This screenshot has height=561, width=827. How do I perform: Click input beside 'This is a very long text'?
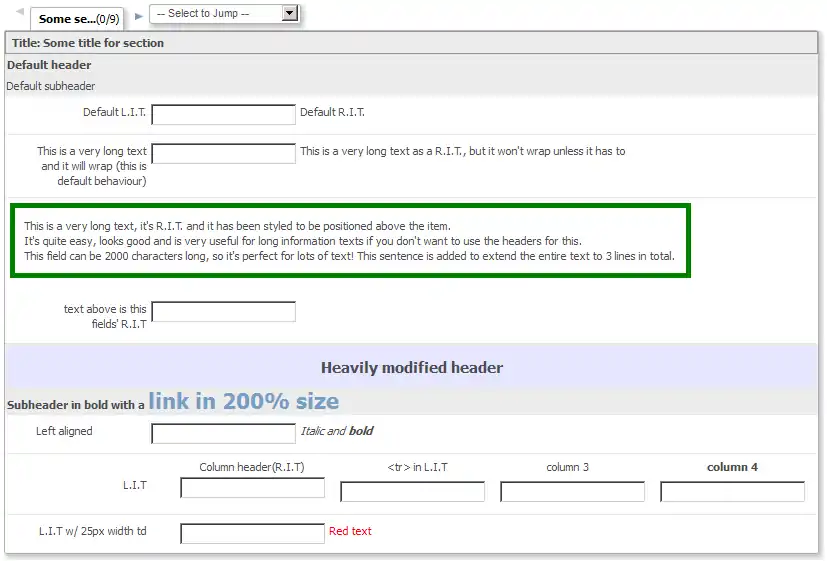point(223,153)
